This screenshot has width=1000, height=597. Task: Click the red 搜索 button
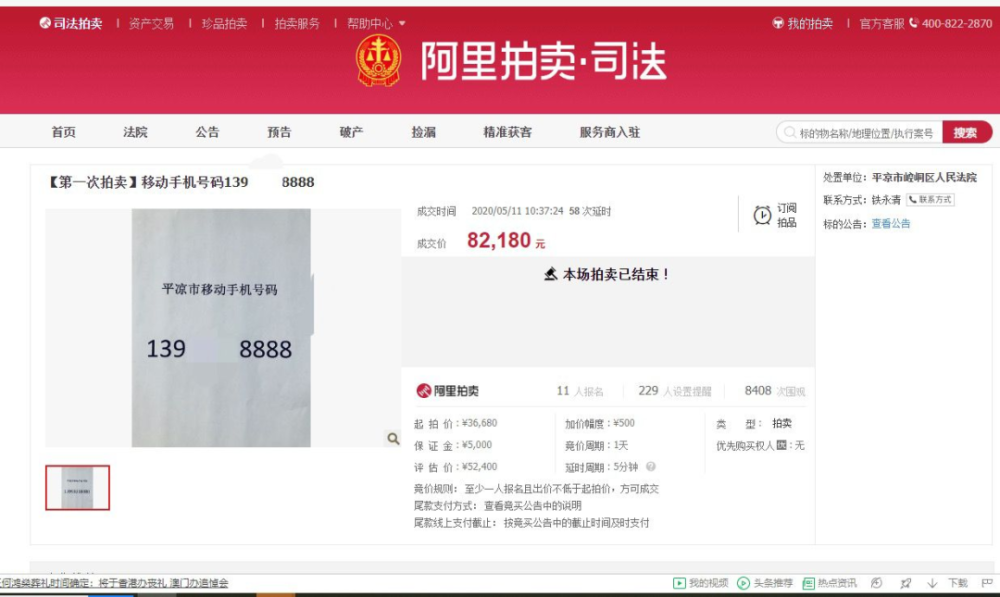pos(966,133)
